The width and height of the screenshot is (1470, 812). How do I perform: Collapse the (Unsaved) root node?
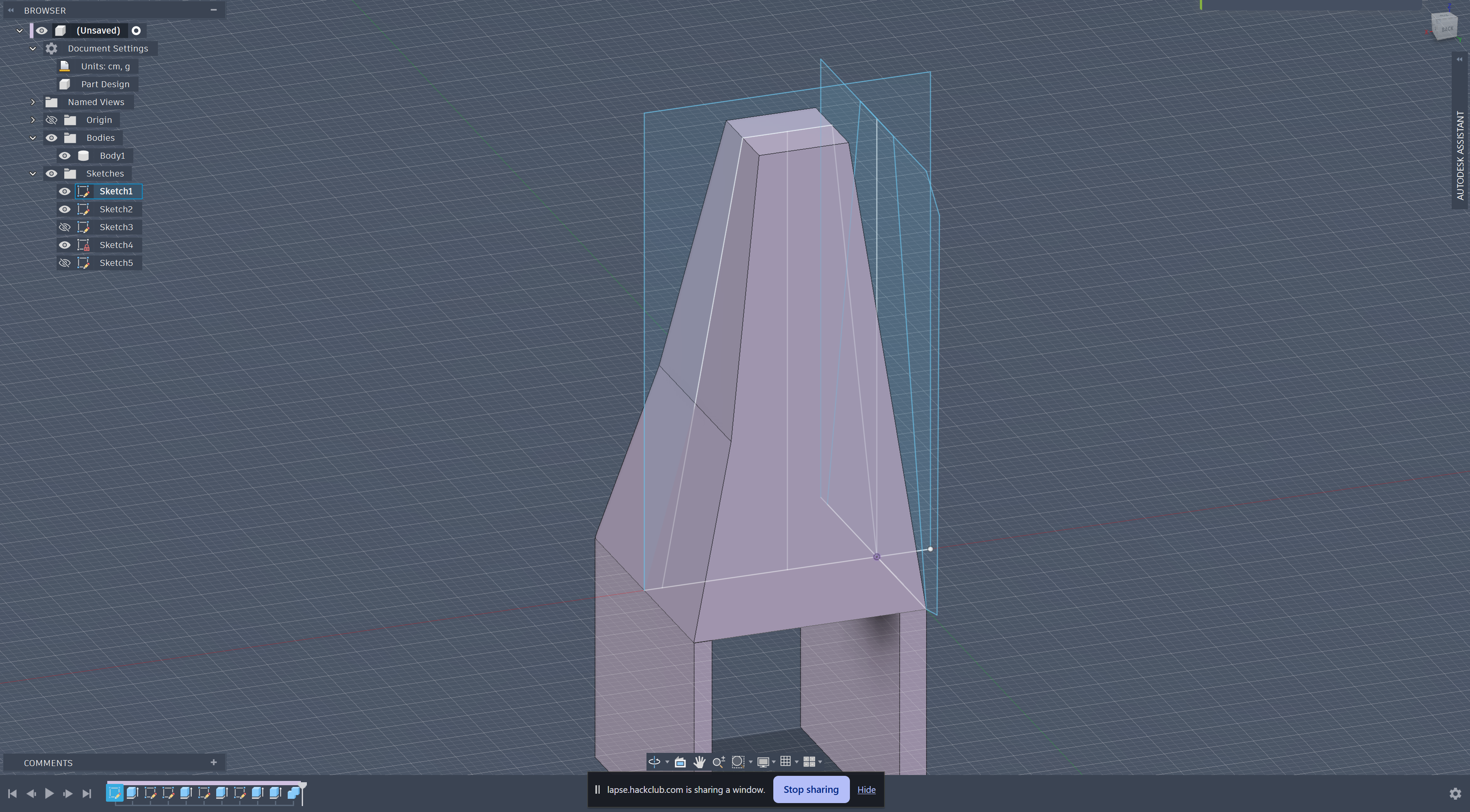[20, 31]
